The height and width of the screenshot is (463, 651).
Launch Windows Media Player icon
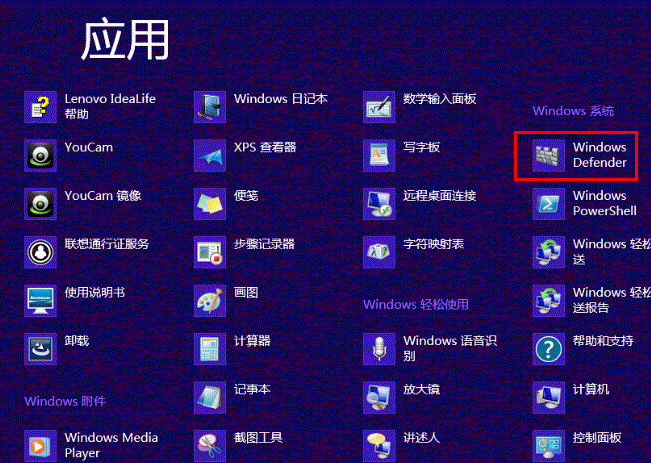(x=40, y=446)
